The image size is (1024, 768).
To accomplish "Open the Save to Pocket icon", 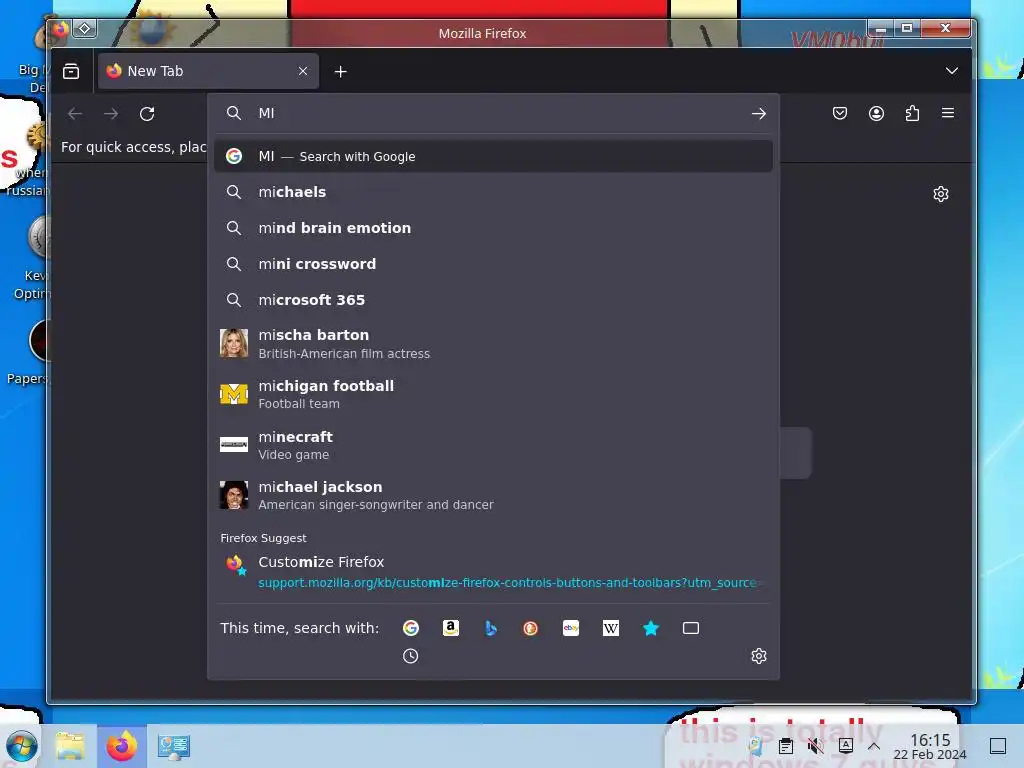I will [840, 114].
